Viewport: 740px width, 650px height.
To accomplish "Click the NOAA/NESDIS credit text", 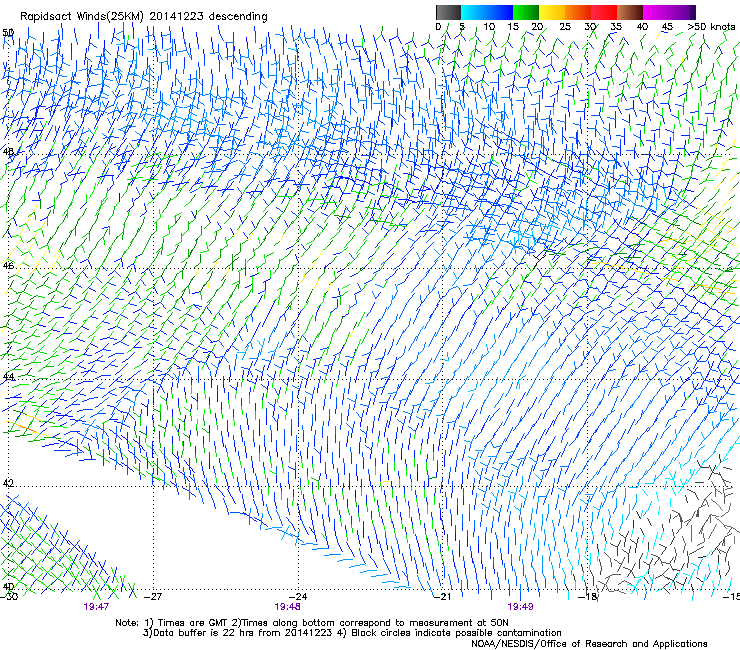I will [x=589, y=644].
